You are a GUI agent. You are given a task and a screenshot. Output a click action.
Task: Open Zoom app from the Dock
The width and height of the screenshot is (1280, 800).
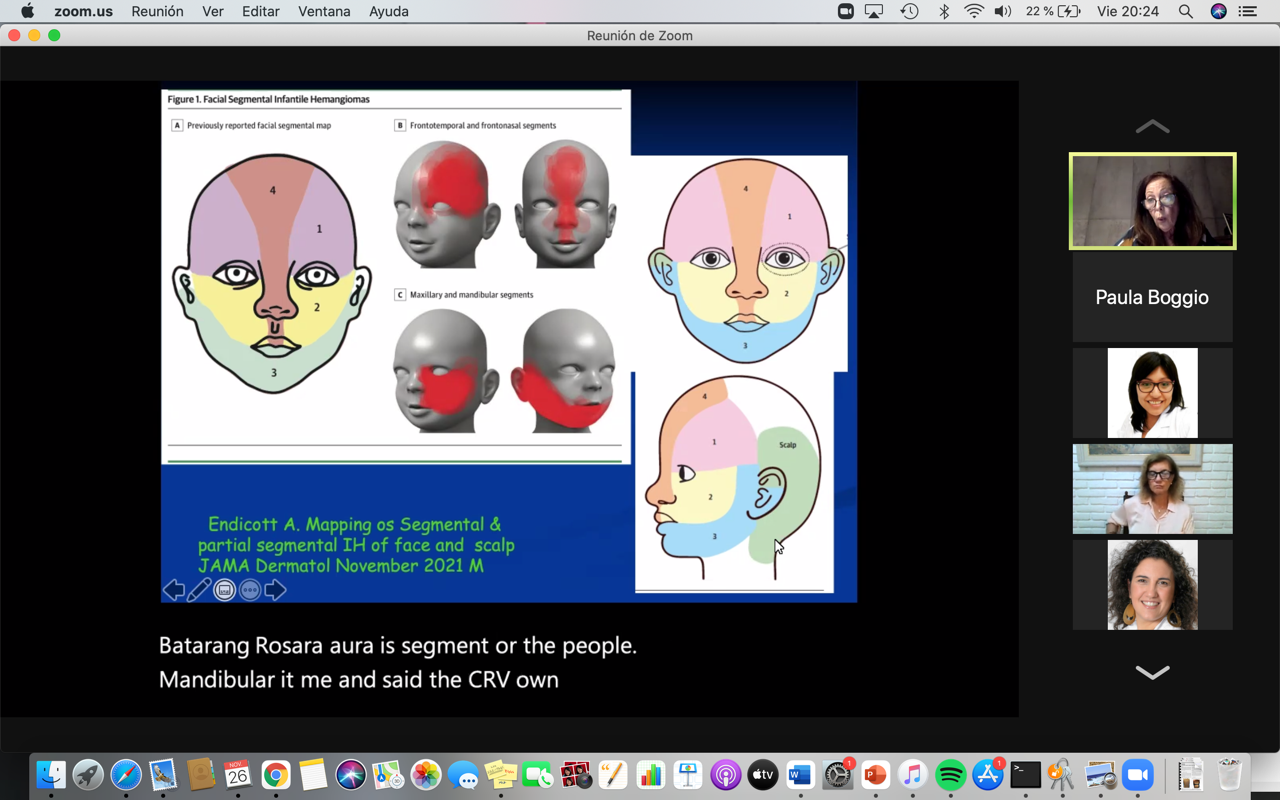click(1137, 775)
